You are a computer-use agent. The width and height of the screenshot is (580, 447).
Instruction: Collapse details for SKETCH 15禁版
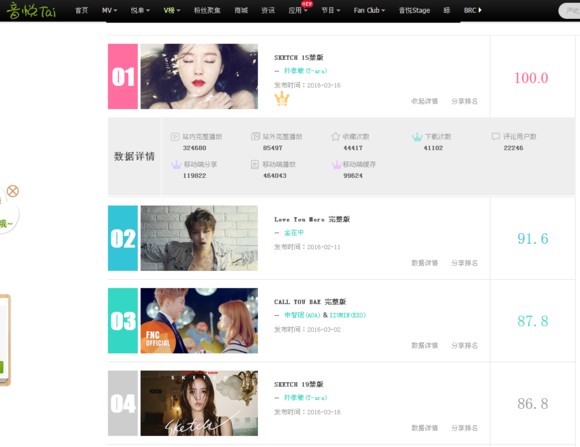click(x=425, y=101)
